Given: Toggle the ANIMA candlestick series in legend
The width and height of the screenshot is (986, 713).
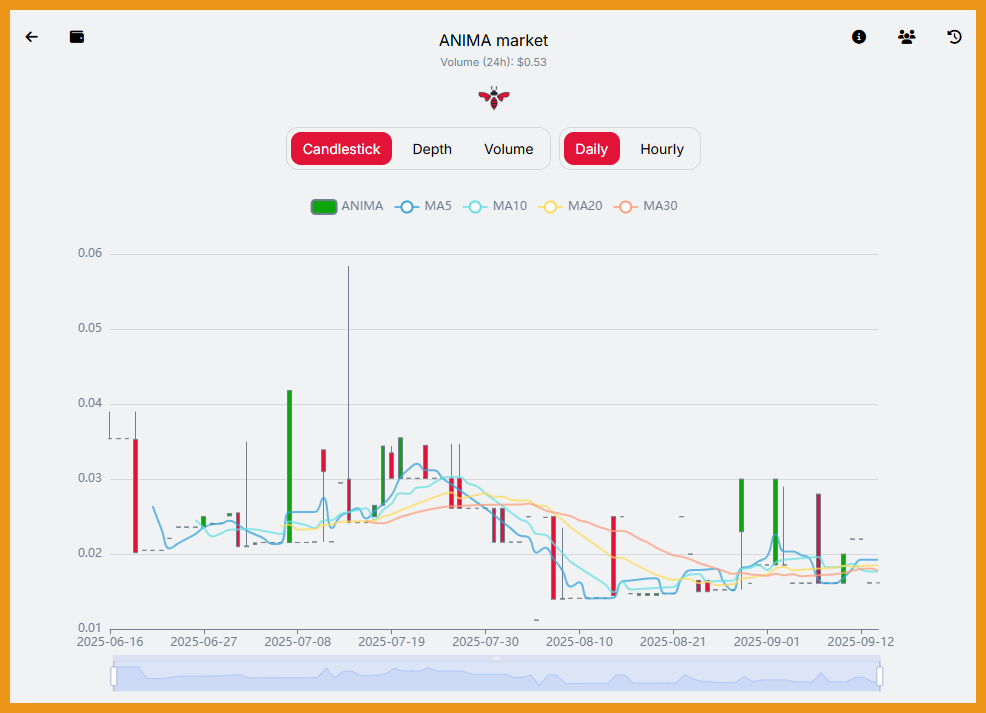Looking at the screenshot, I should pyautogui.click(x=347, y=207).
